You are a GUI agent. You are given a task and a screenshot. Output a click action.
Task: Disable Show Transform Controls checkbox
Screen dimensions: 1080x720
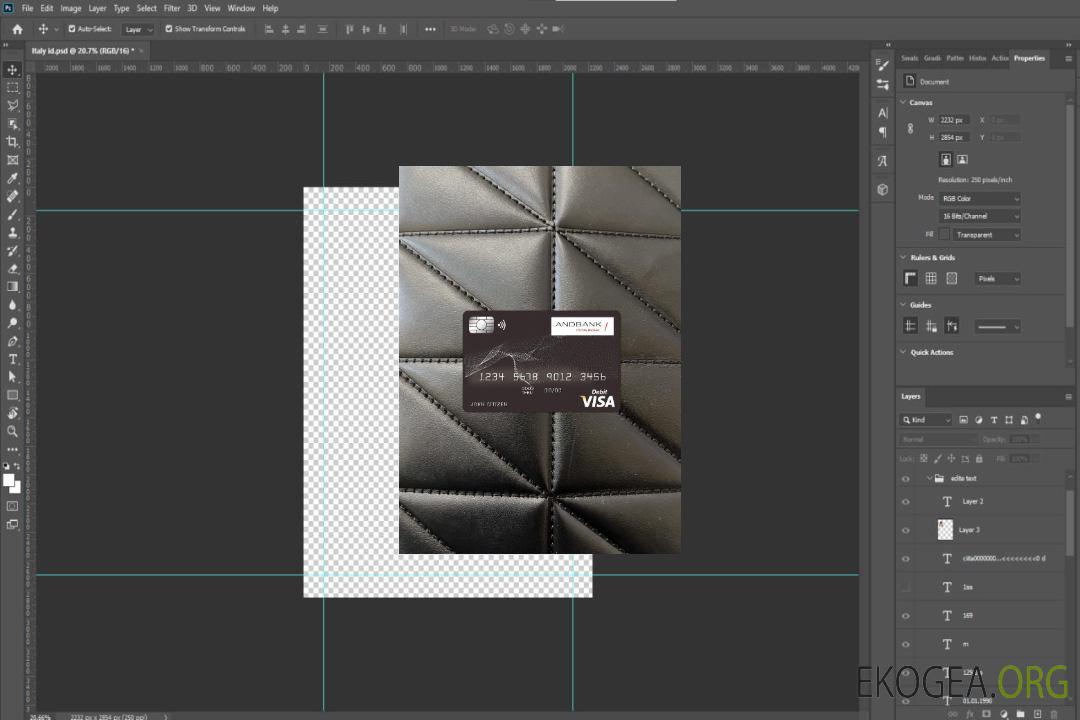point(169,29)
